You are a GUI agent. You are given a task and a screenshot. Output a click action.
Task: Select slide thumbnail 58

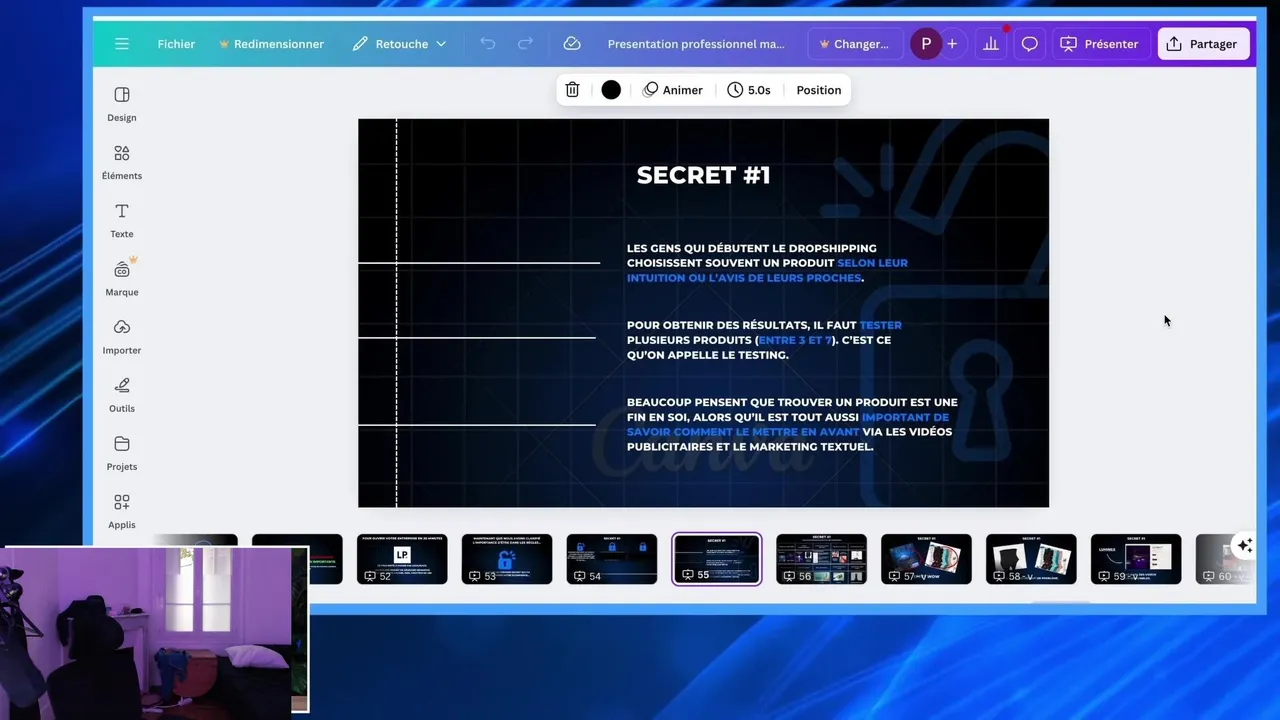pyautogui.click(x=1031, y=559)
